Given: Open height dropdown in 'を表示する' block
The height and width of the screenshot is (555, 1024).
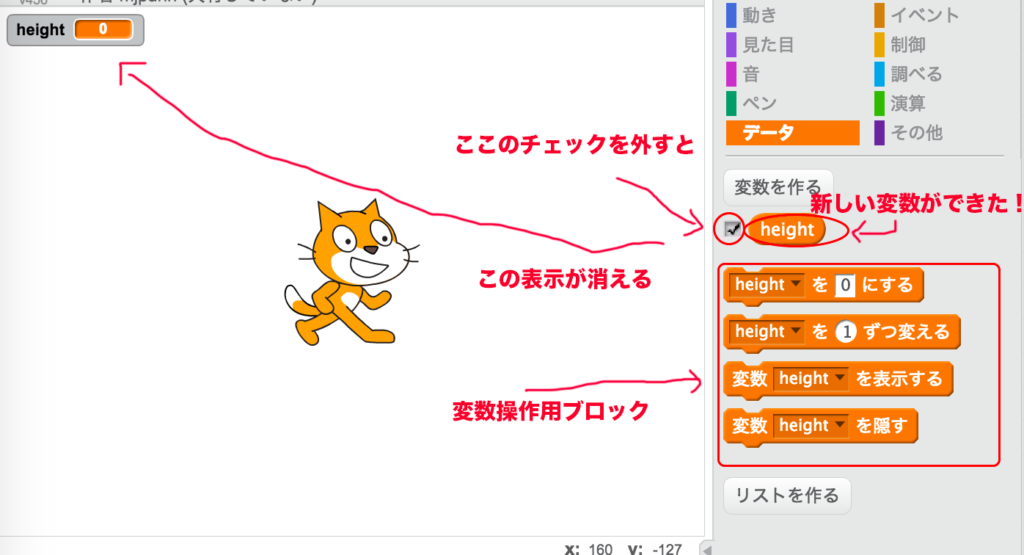Looking at the screenshot, I should [x=812, y=379].
